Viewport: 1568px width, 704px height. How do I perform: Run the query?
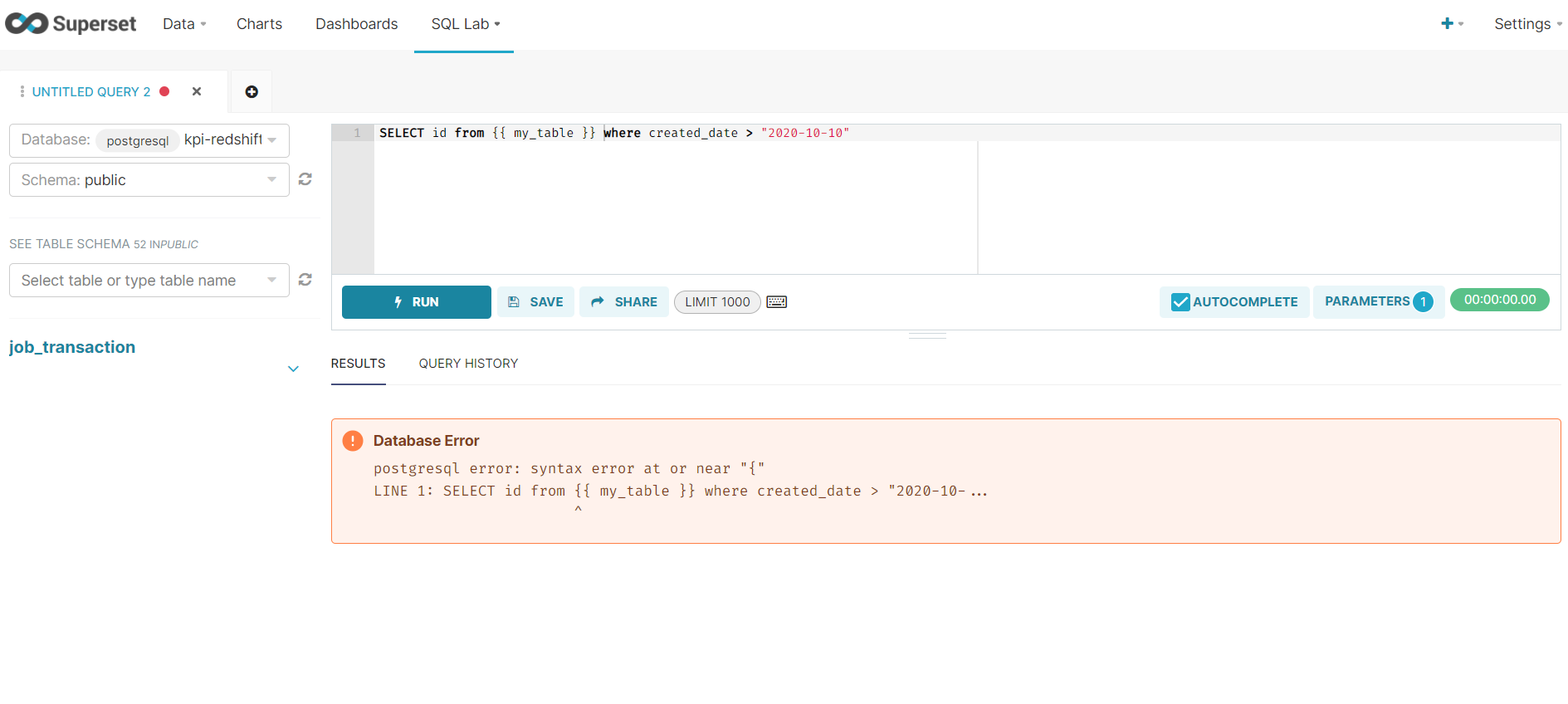(x=417, y=302)
